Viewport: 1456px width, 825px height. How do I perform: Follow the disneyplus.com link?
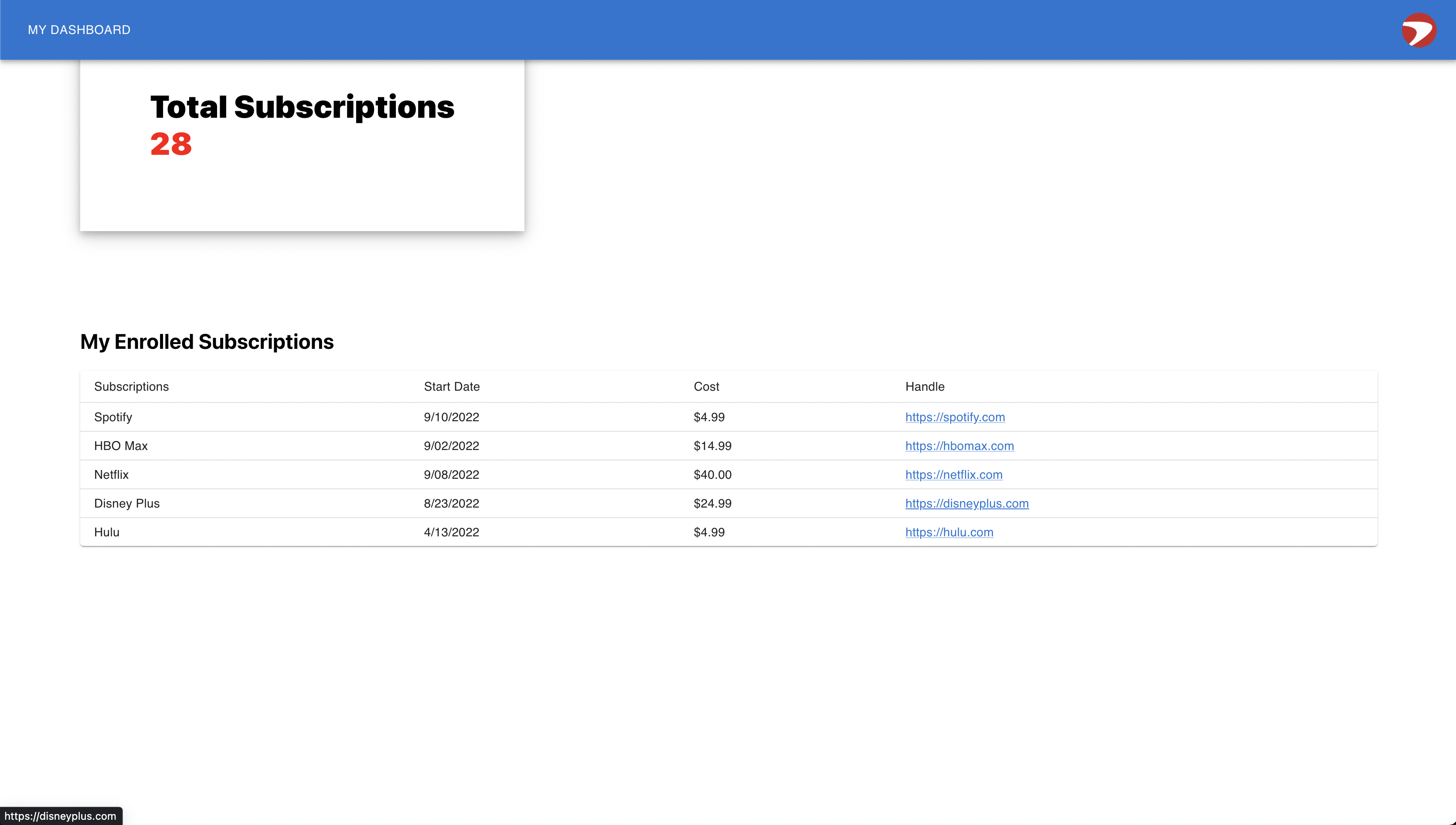pyautogui.click(x=967, y=504)
